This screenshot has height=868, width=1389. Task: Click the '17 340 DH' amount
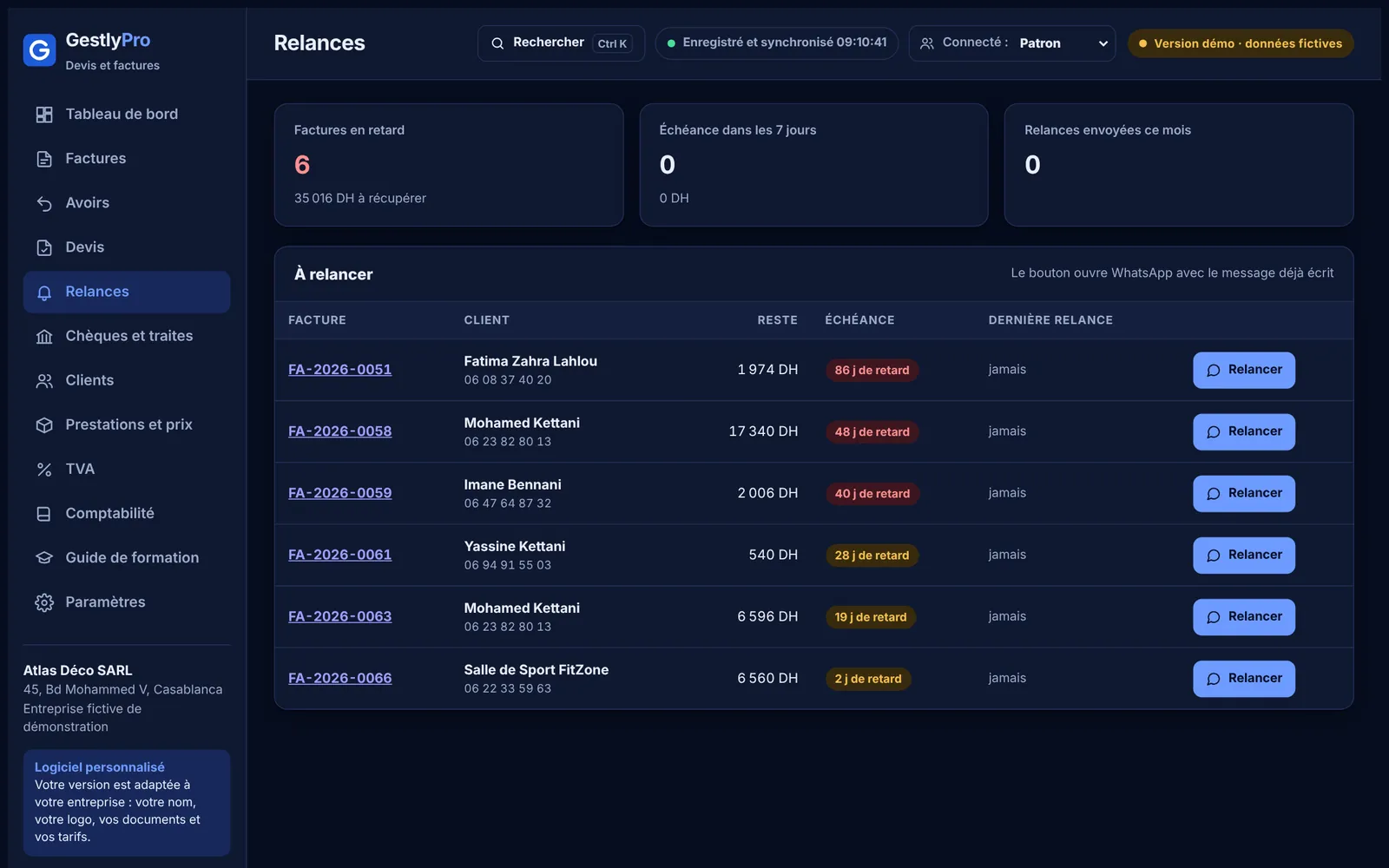pos(763,431)
